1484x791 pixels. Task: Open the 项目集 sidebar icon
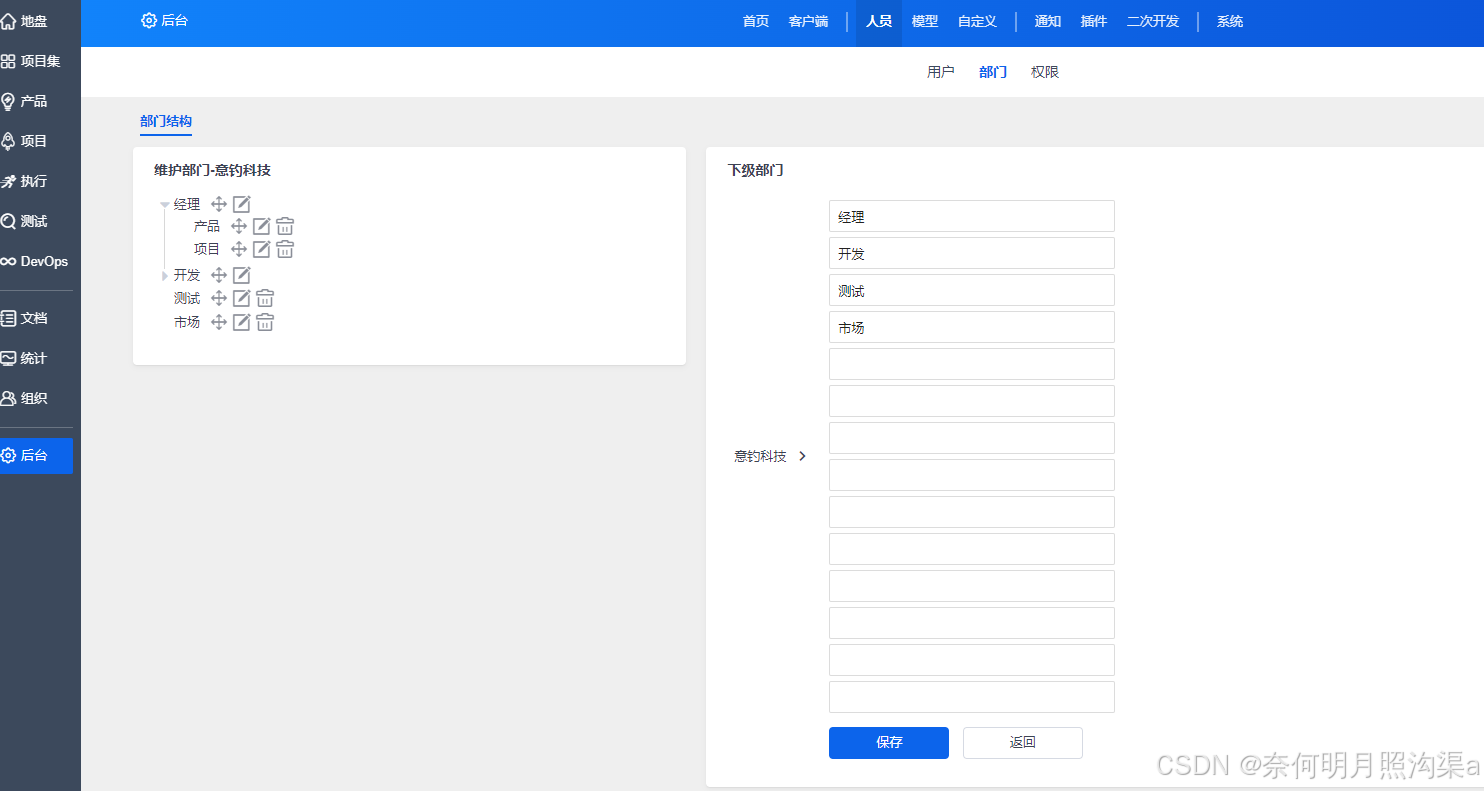(x=9, y=61)
